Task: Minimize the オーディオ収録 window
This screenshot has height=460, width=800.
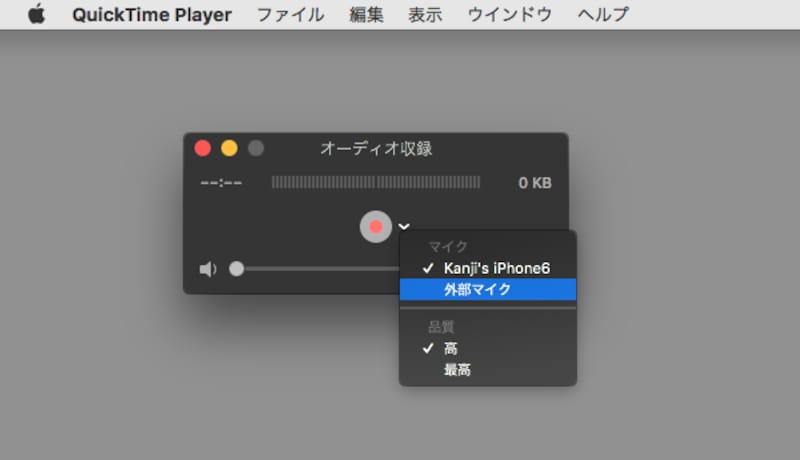Action: (229, 148)
